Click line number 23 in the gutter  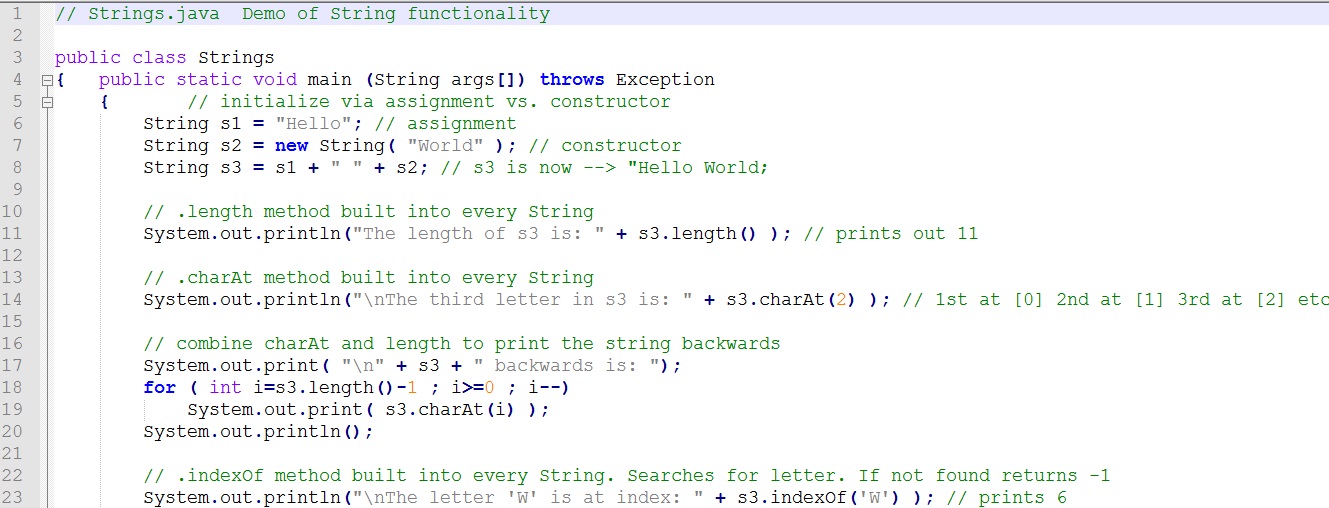(x=13, y=498)
